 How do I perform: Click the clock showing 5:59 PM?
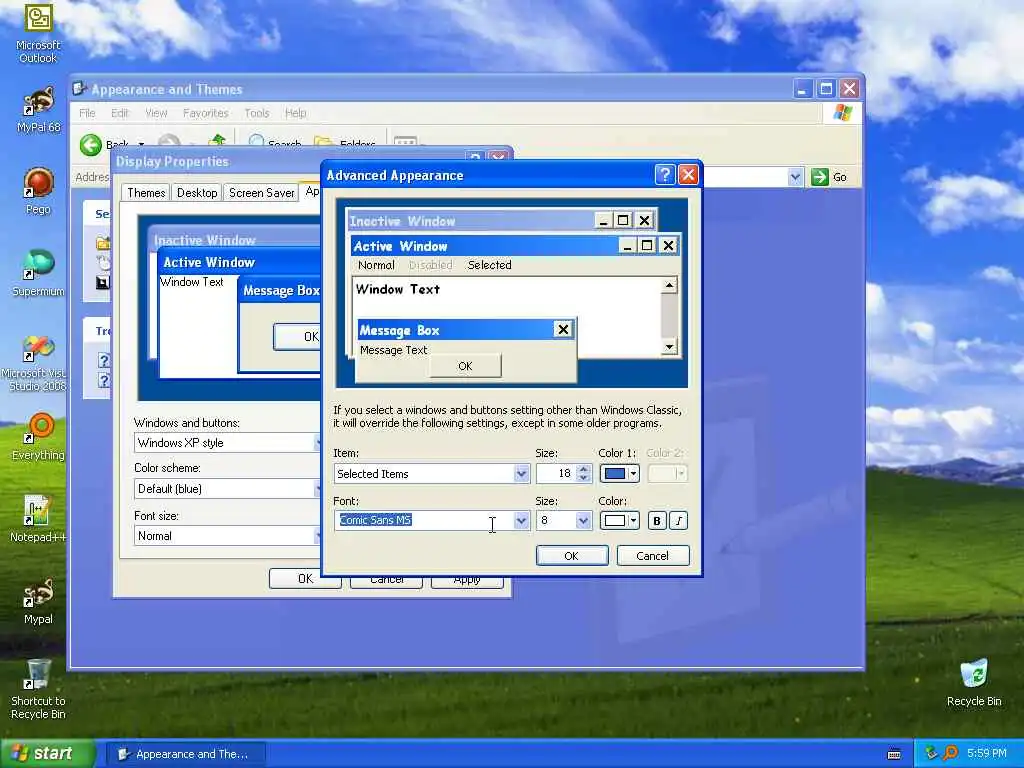pos(986,754)
